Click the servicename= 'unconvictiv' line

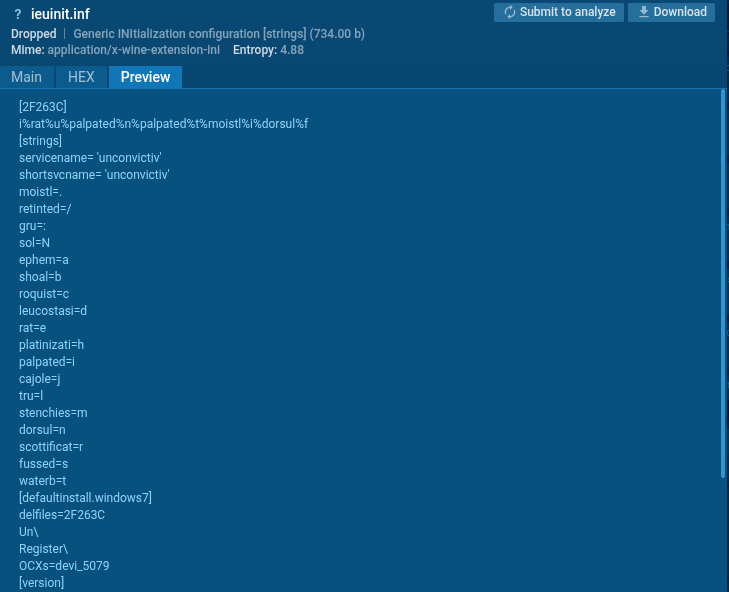pyautogui.click(x=90, y=158)
